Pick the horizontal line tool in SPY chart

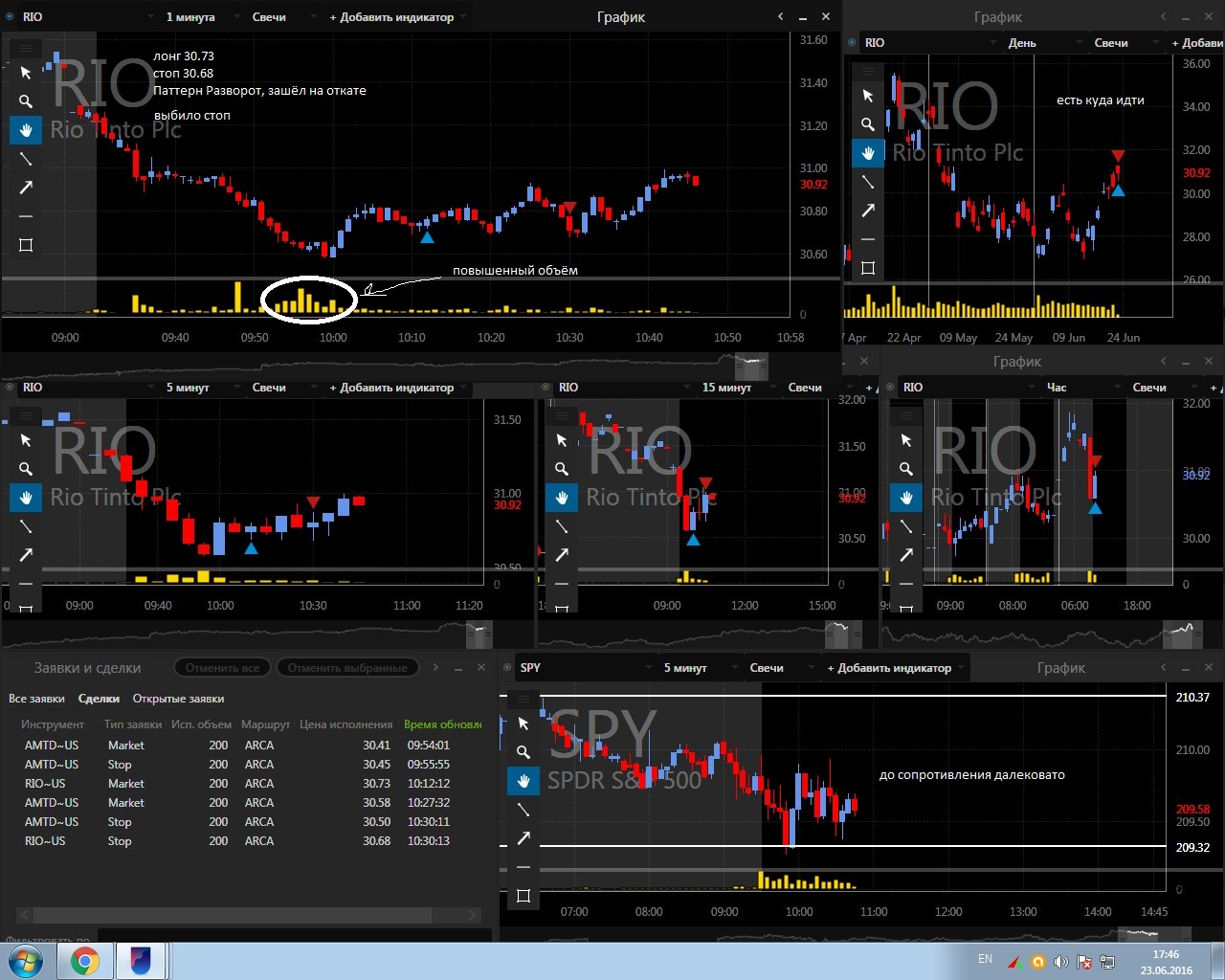tap(523, 867)
